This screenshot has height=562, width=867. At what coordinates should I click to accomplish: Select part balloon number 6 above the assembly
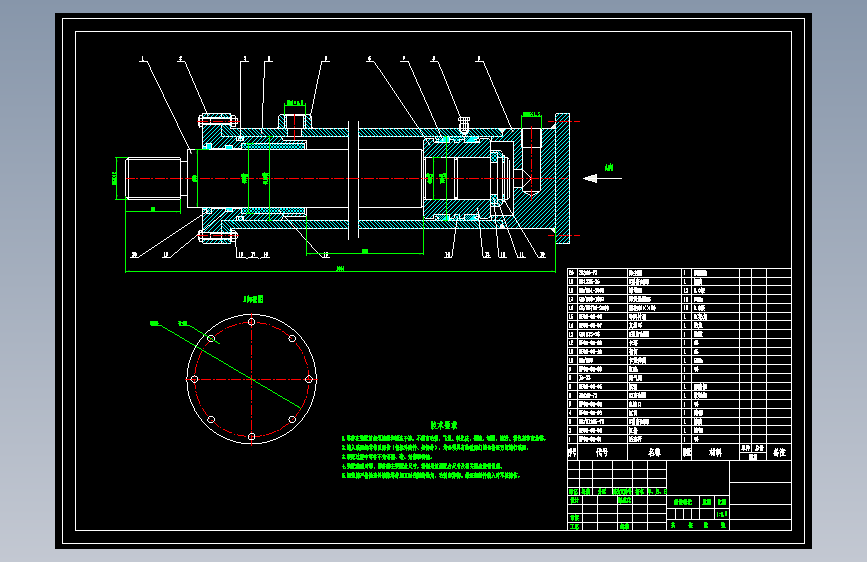(369, 59)
